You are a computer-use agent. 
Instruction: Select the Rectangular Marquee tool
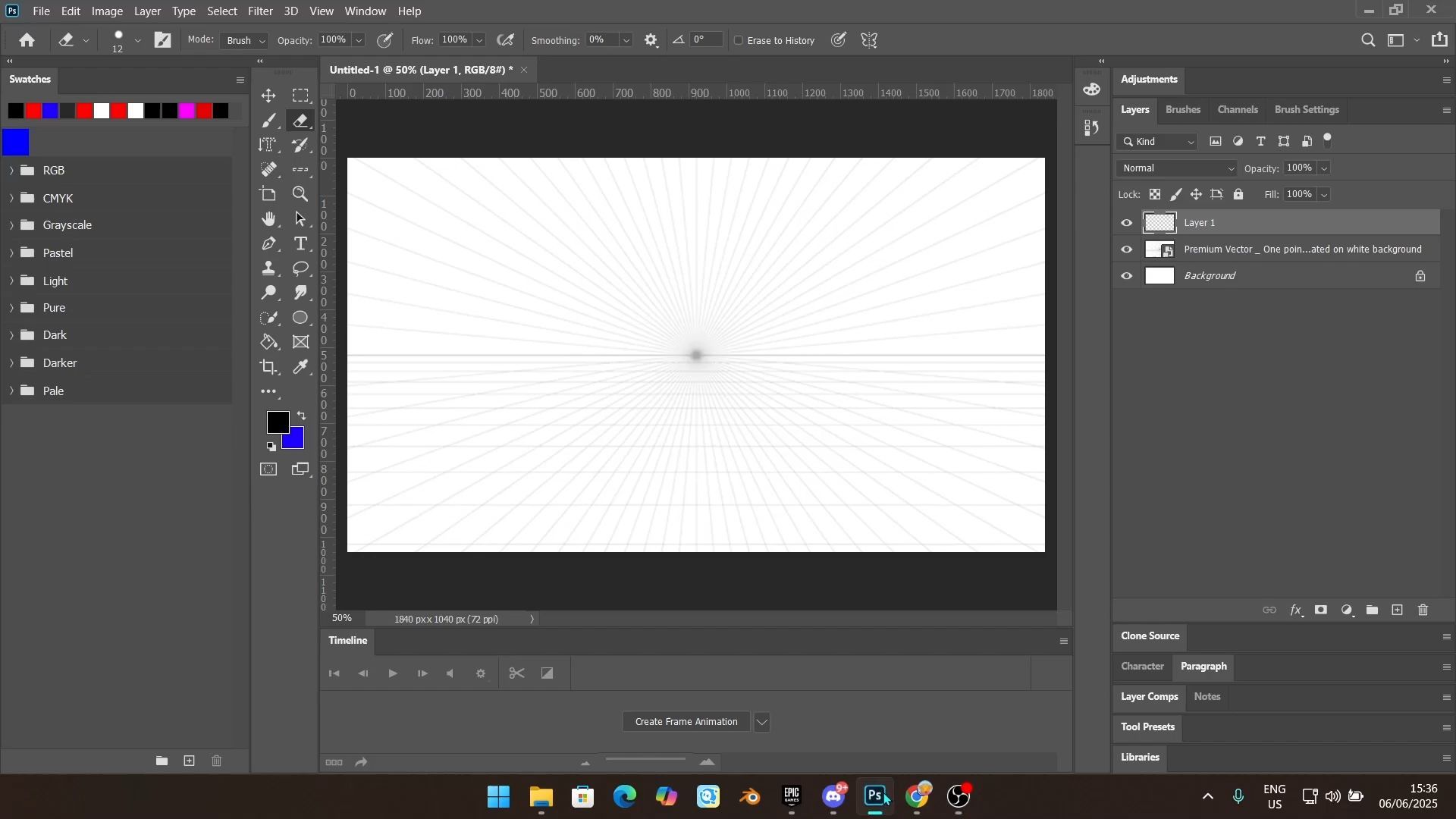301,96
